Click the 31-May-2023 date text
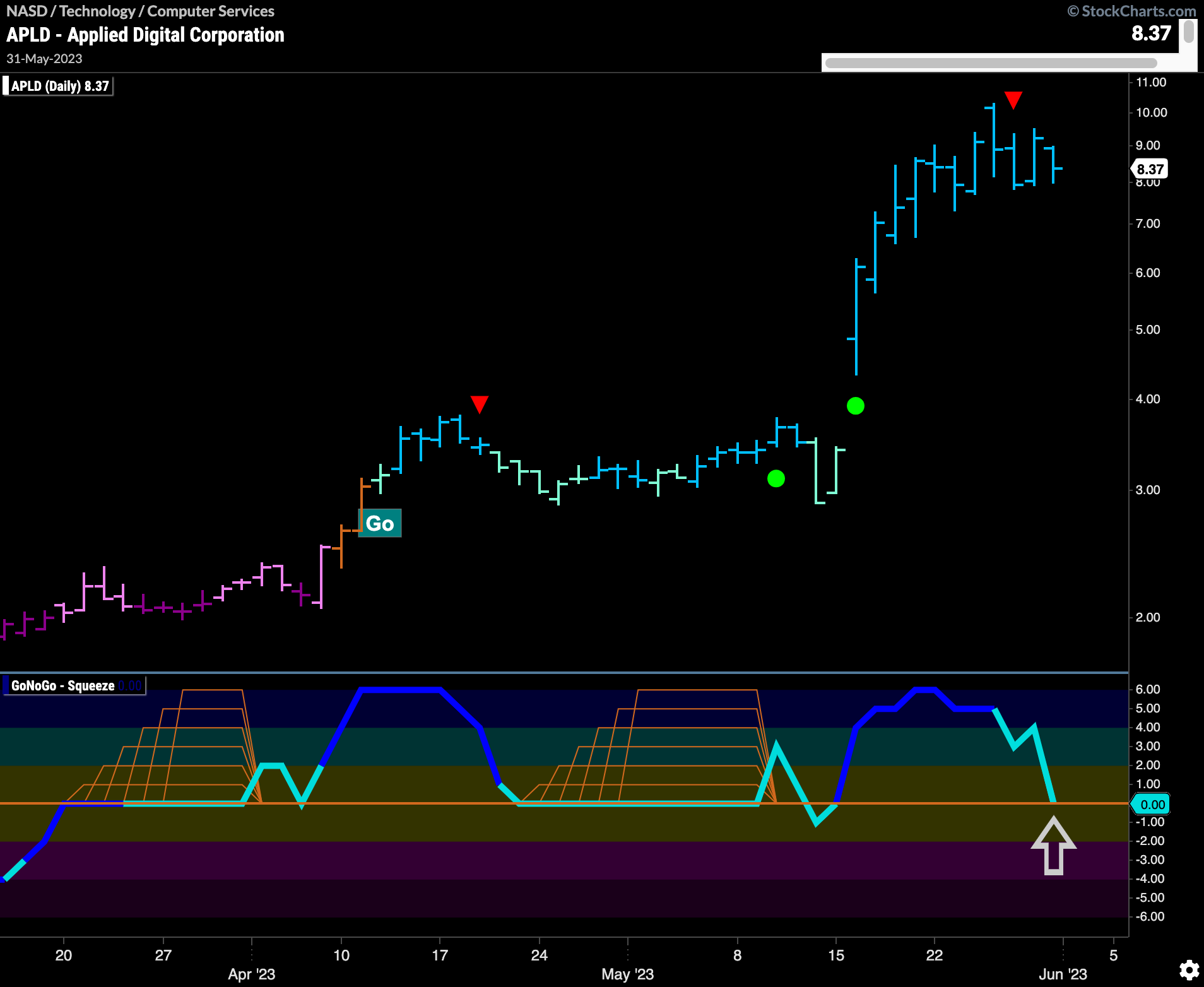 pos(44,59)
